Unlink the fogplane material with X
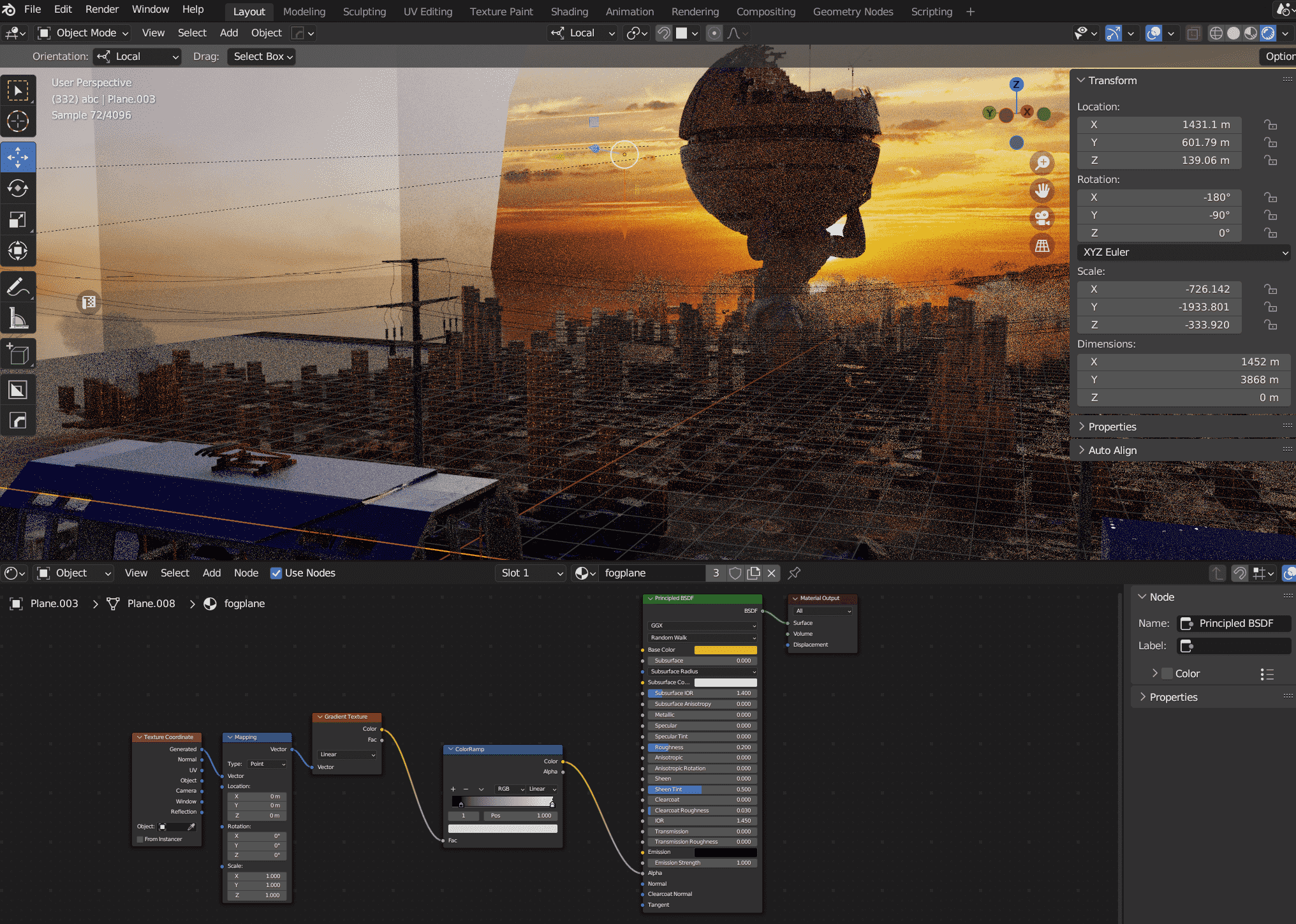The image size is (1296, 924). (772, 573)
